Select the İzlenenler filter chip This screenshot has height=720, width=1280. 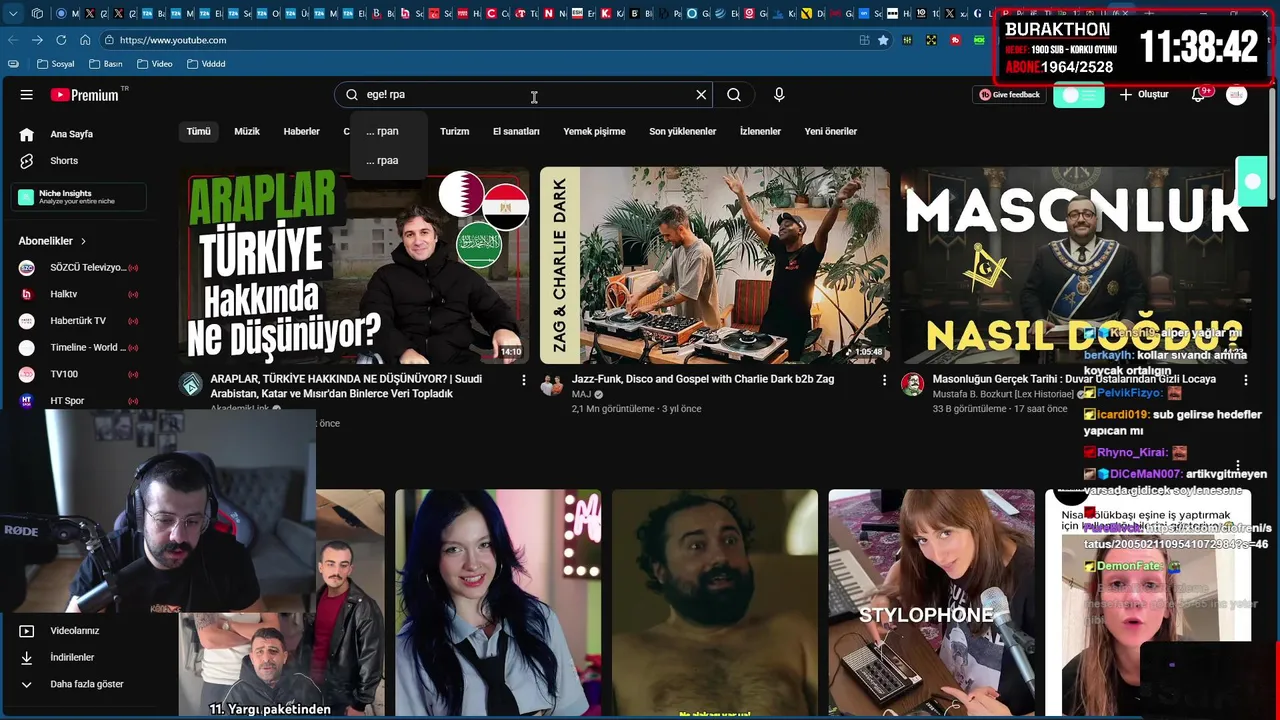[760, 131]
